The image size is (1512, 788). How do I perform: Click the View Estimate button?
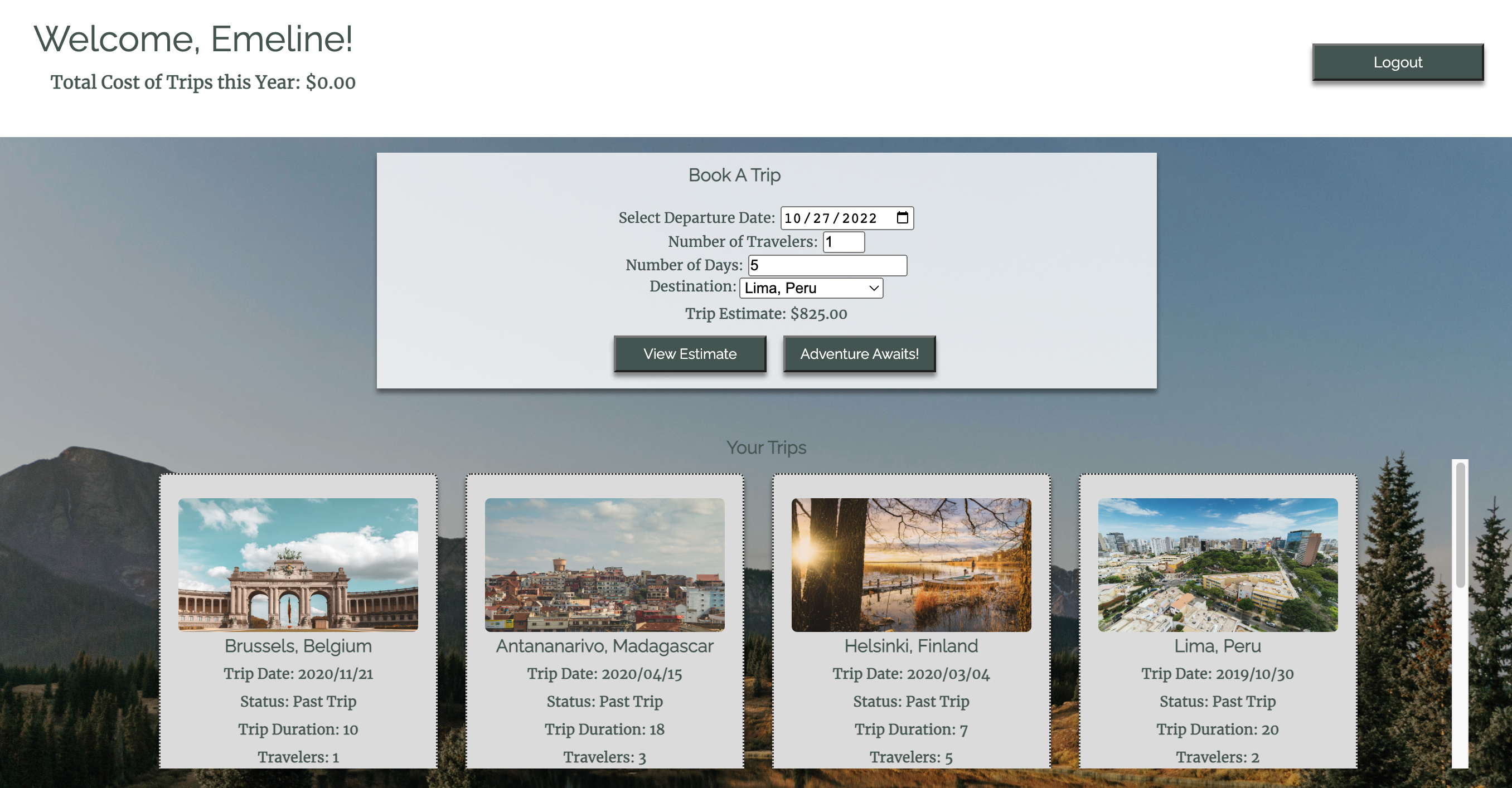[x=690, y=354]
